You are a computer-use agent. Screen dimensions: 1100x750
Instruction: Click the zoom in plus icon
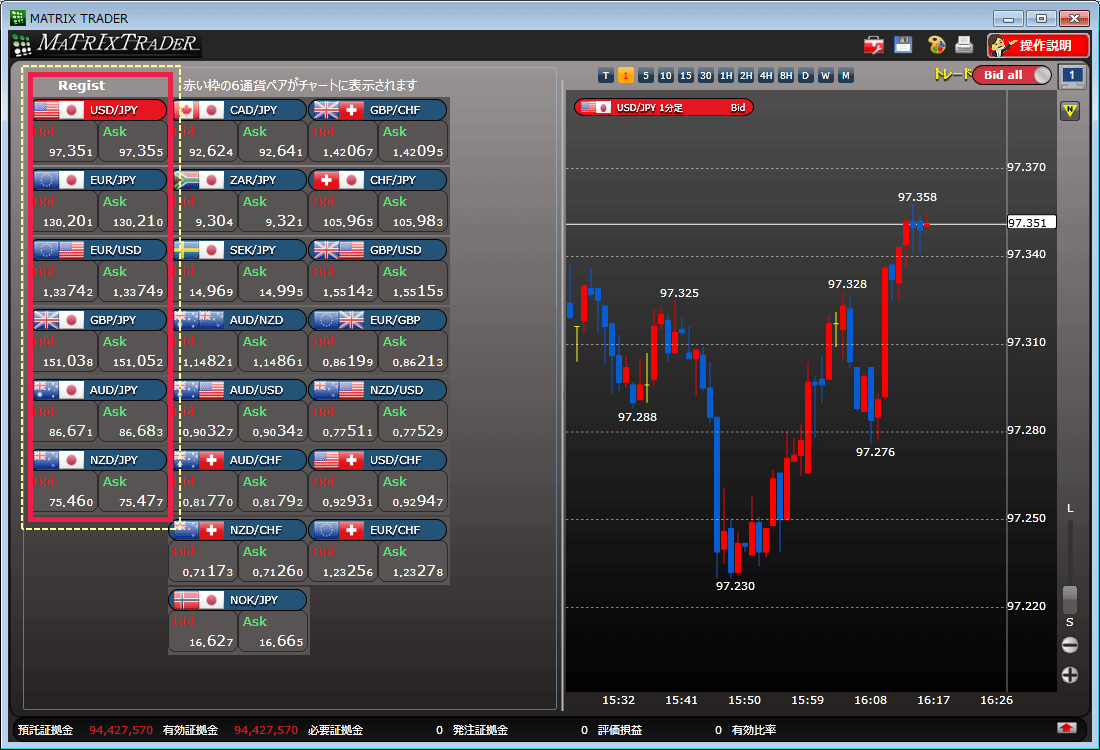point(1070,675)
